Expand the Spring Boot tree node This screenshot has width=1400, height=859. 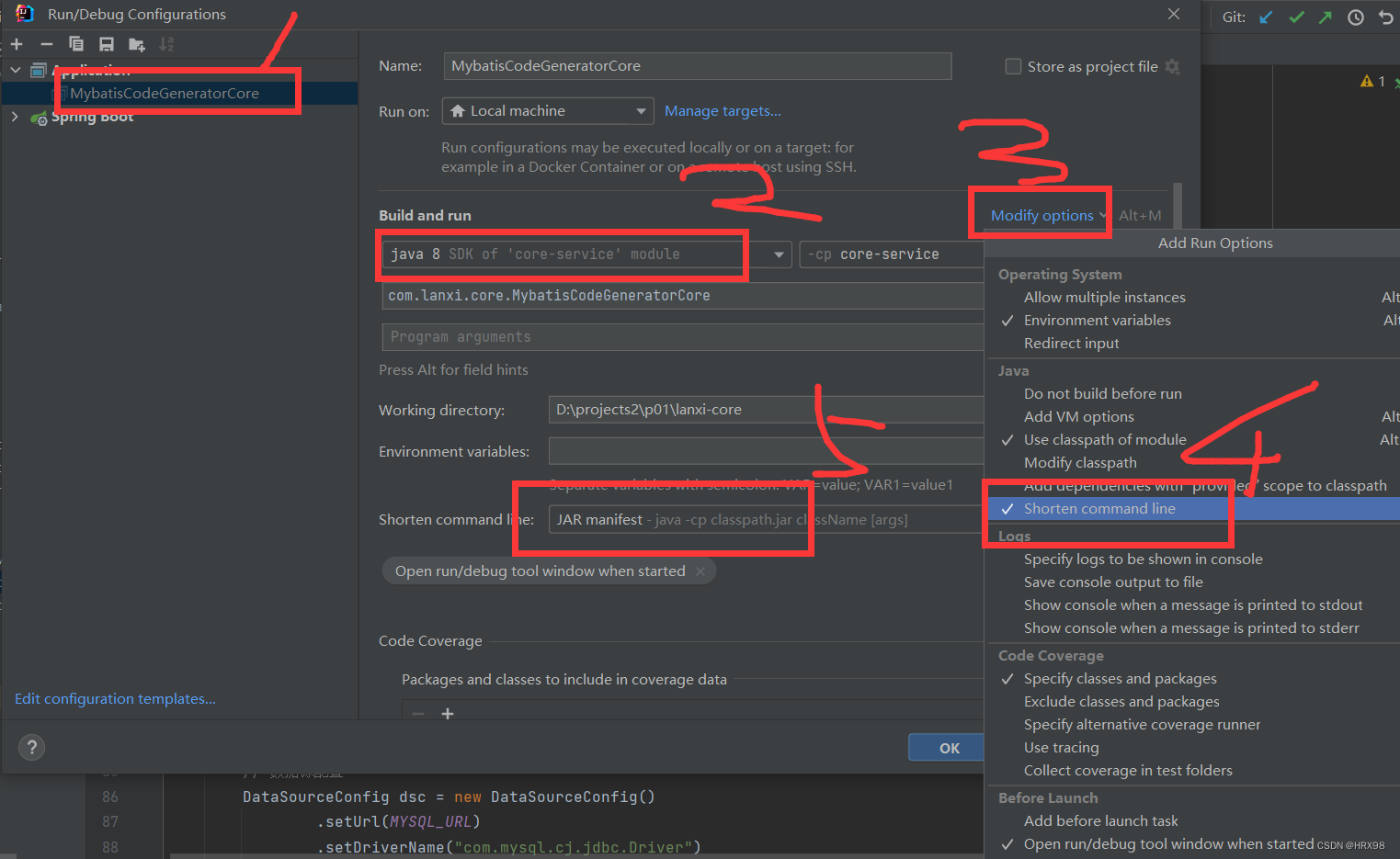15,117
